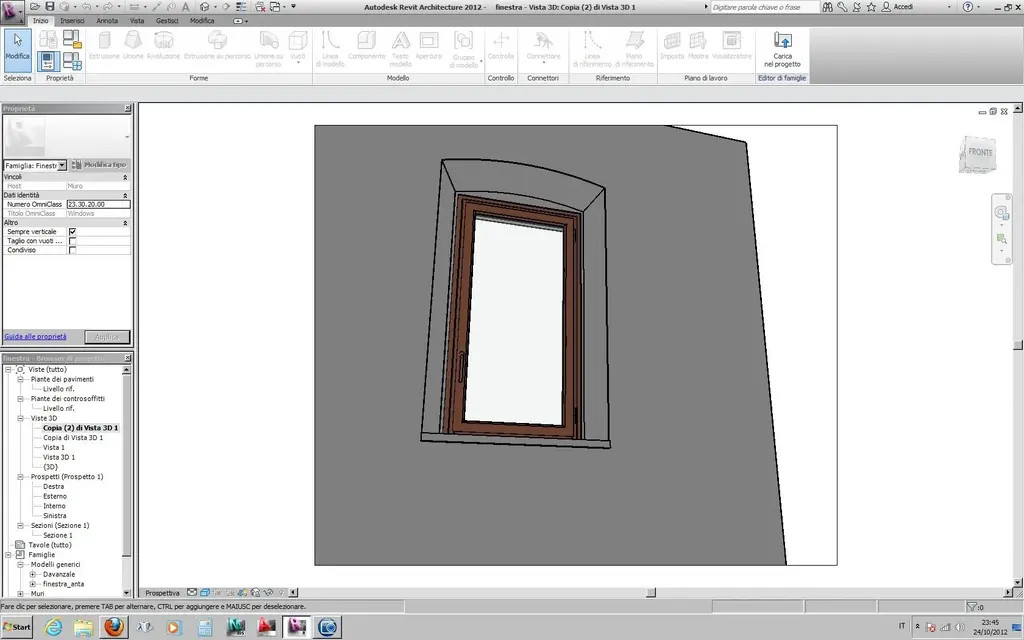The image size is (1024, 640).
Task: Click the Communication Center satellite icon
Action: (x=856, y=7)
